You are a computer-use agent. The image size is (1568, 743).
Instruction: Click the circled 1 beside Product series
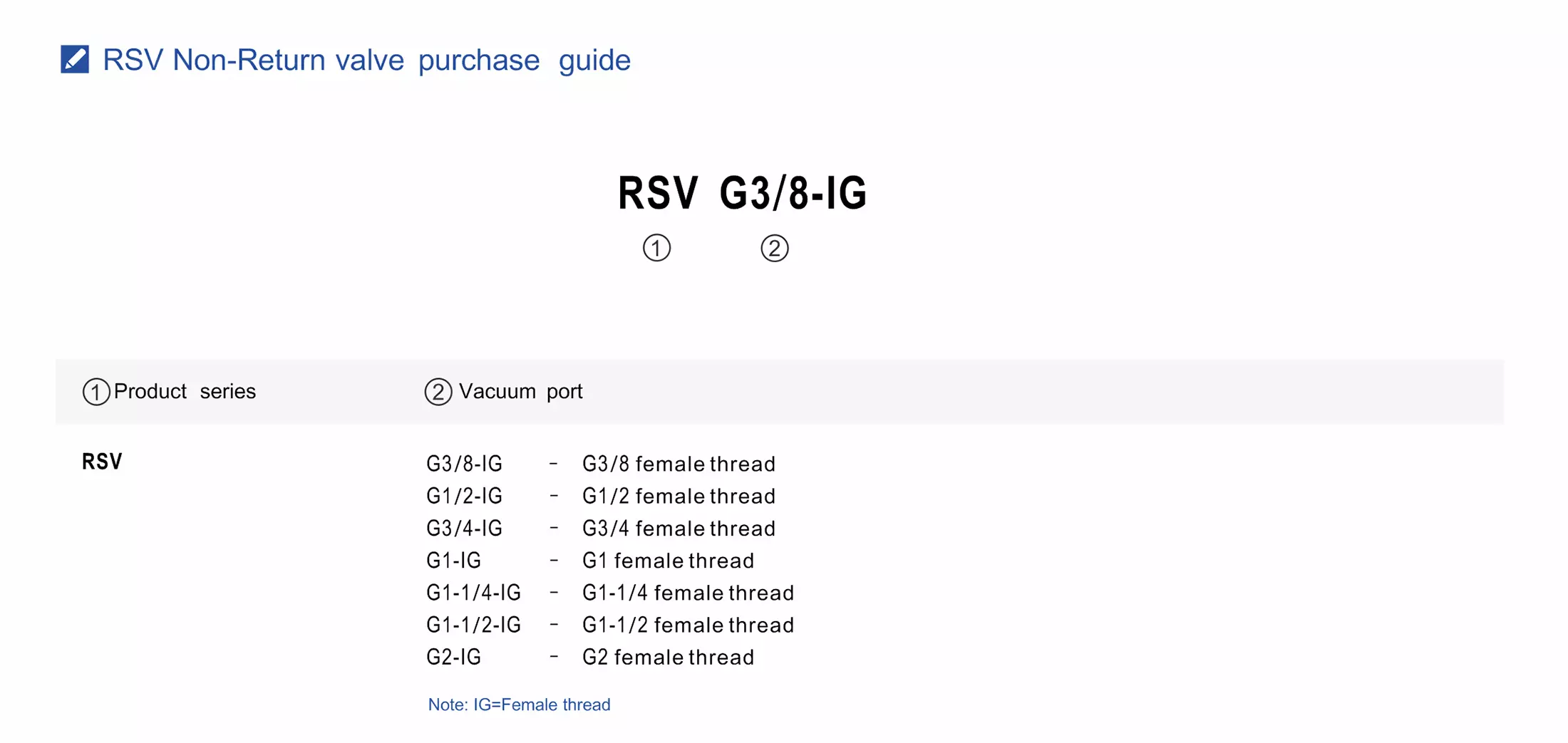tap(96, 392)
